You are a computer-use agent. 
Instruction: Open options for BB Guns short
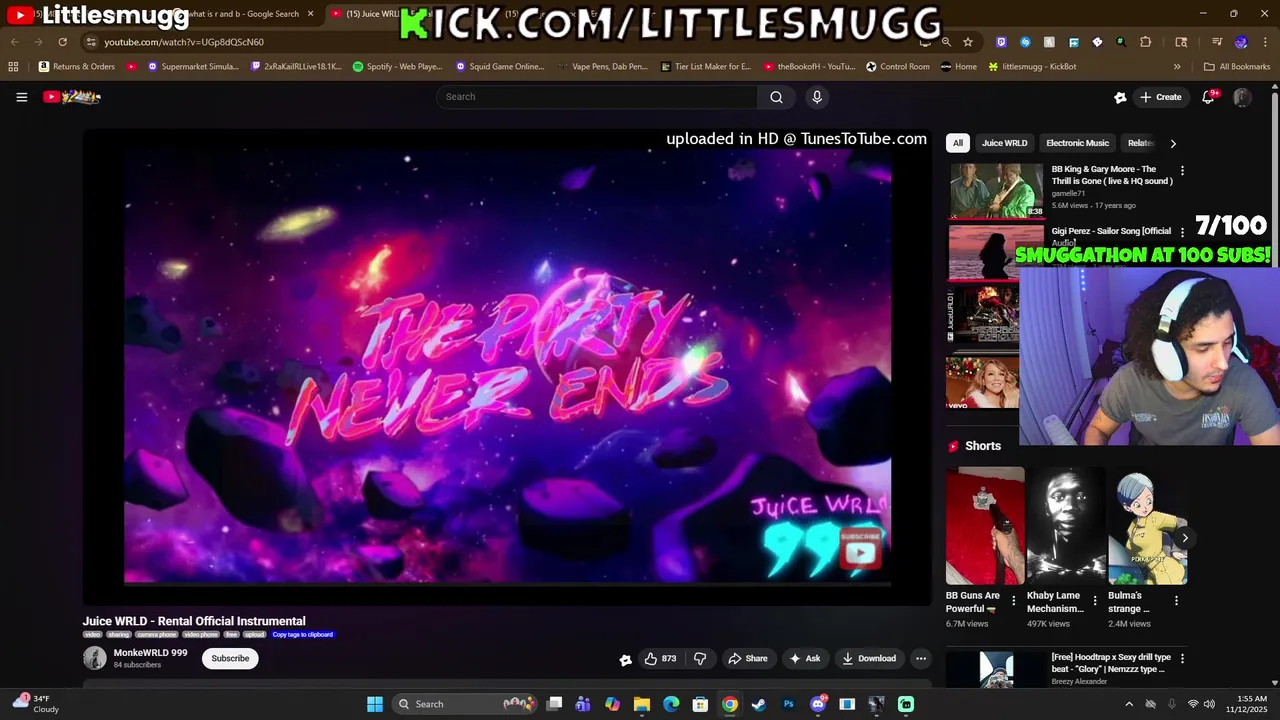[1013, 601]
